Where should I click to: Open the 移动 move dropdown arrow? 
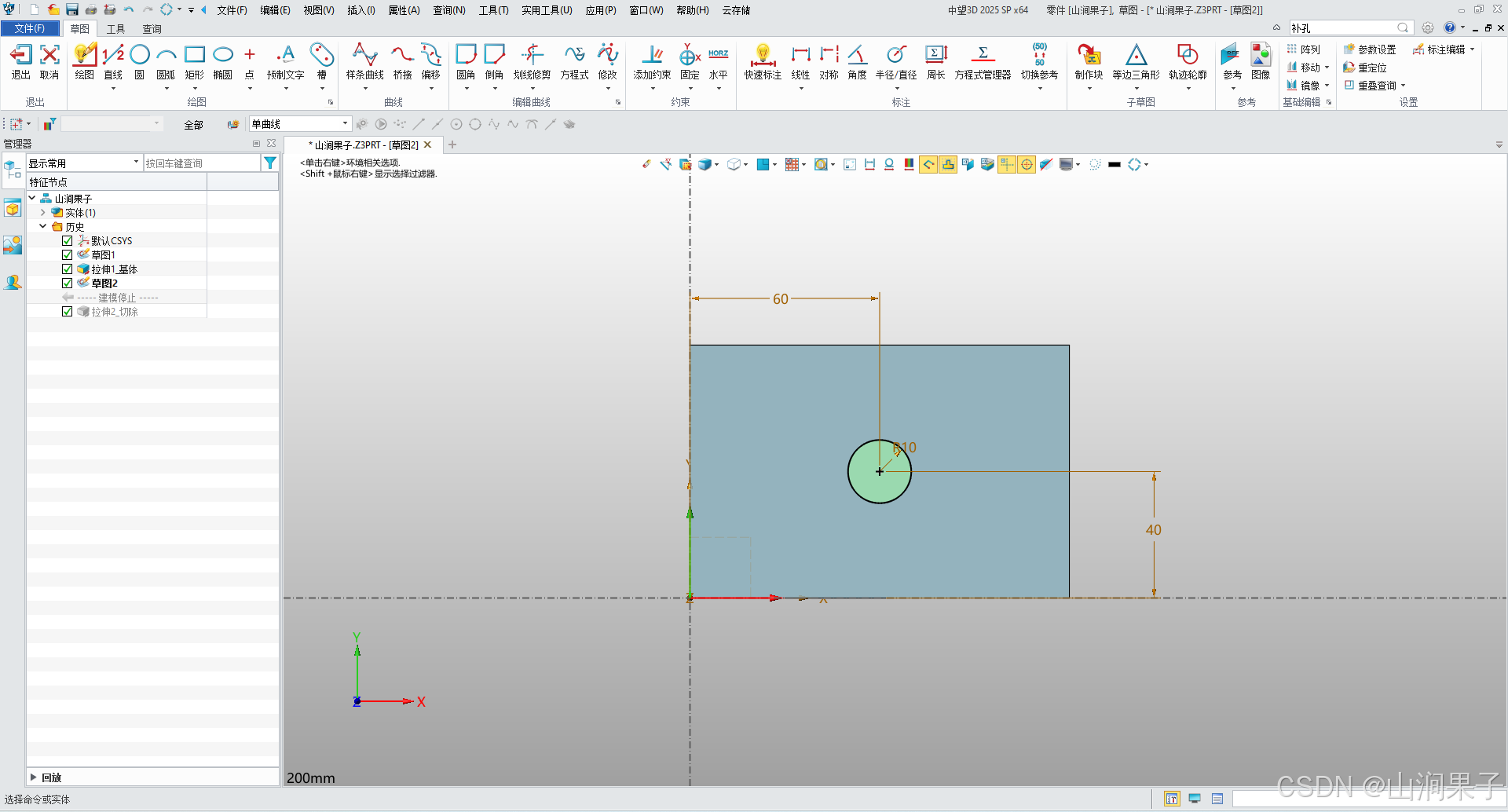(x=1327, y=68)
